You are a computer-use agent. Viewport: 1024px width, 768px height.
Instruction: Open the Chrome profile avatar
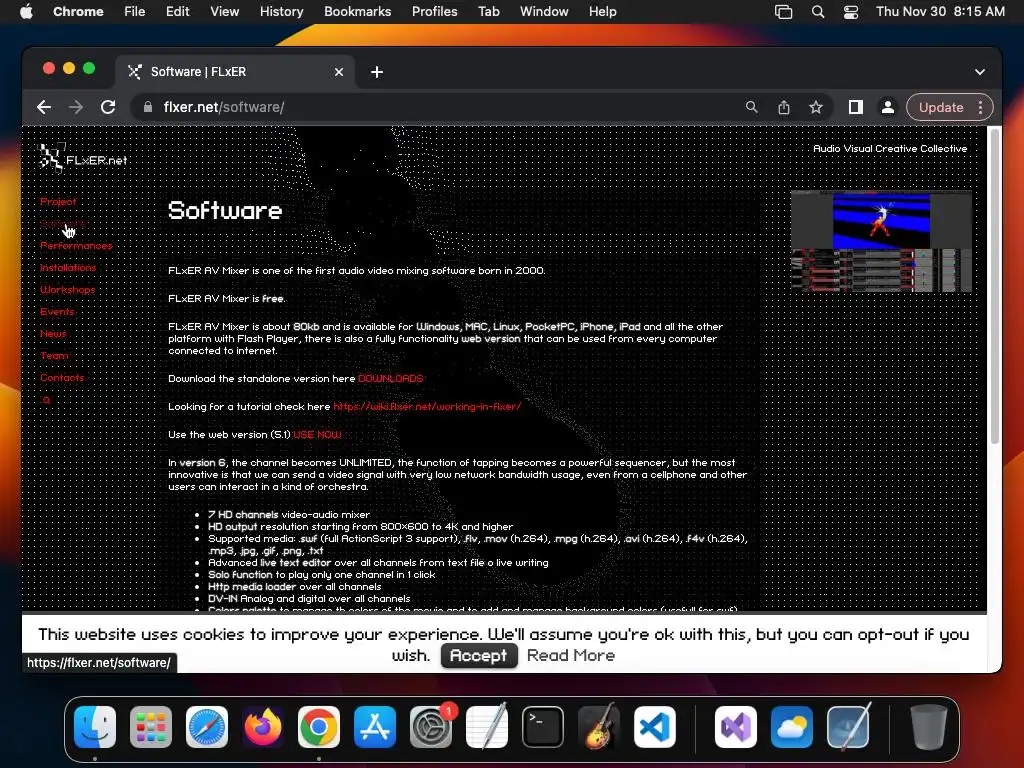pyautogui.click(x=888, y=107)
